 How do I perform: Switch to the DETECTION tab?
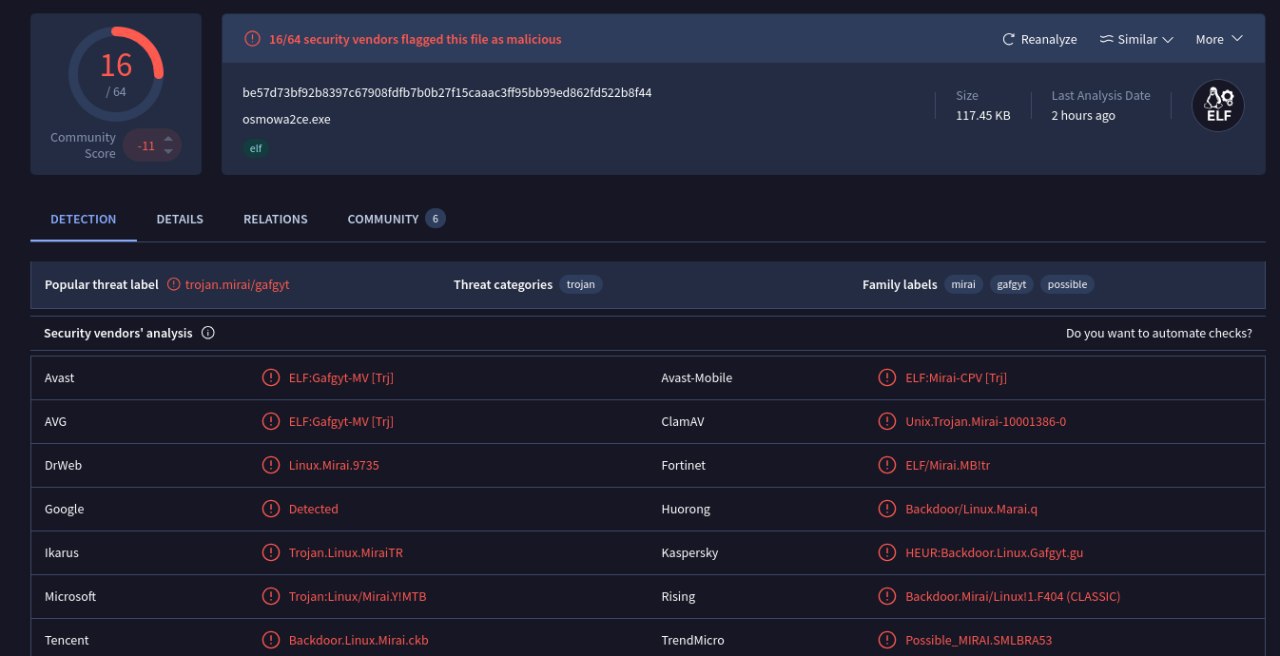tap(83, 219)
